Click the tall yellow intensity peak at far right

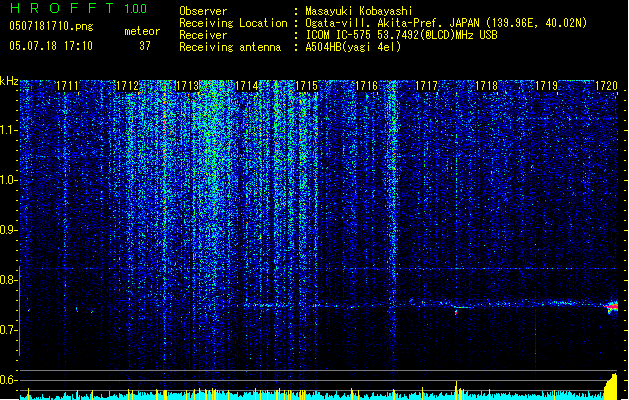(611, 386)
